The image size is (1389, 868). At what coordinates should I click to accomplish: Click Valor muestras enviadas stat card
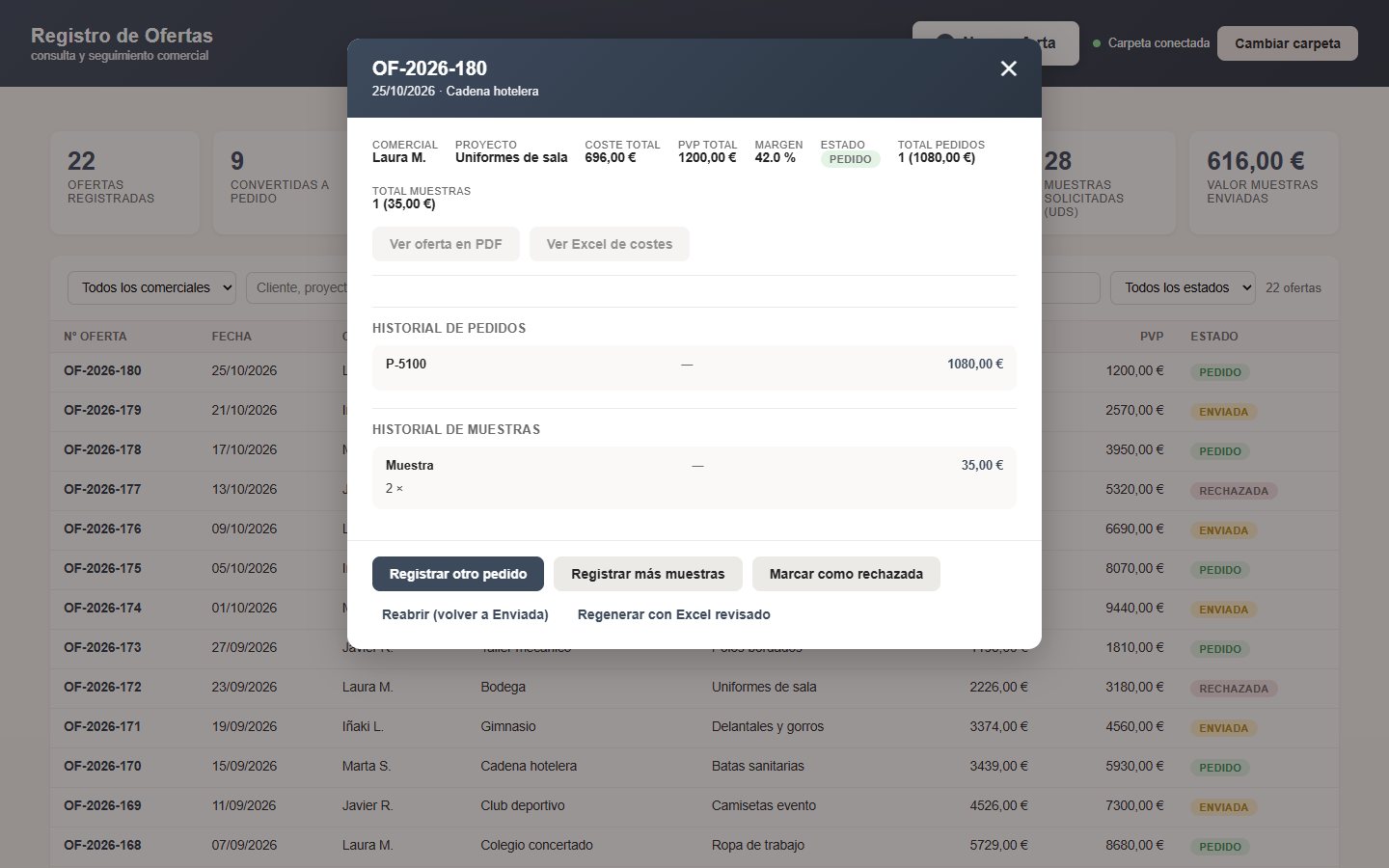coord(1264,183)
